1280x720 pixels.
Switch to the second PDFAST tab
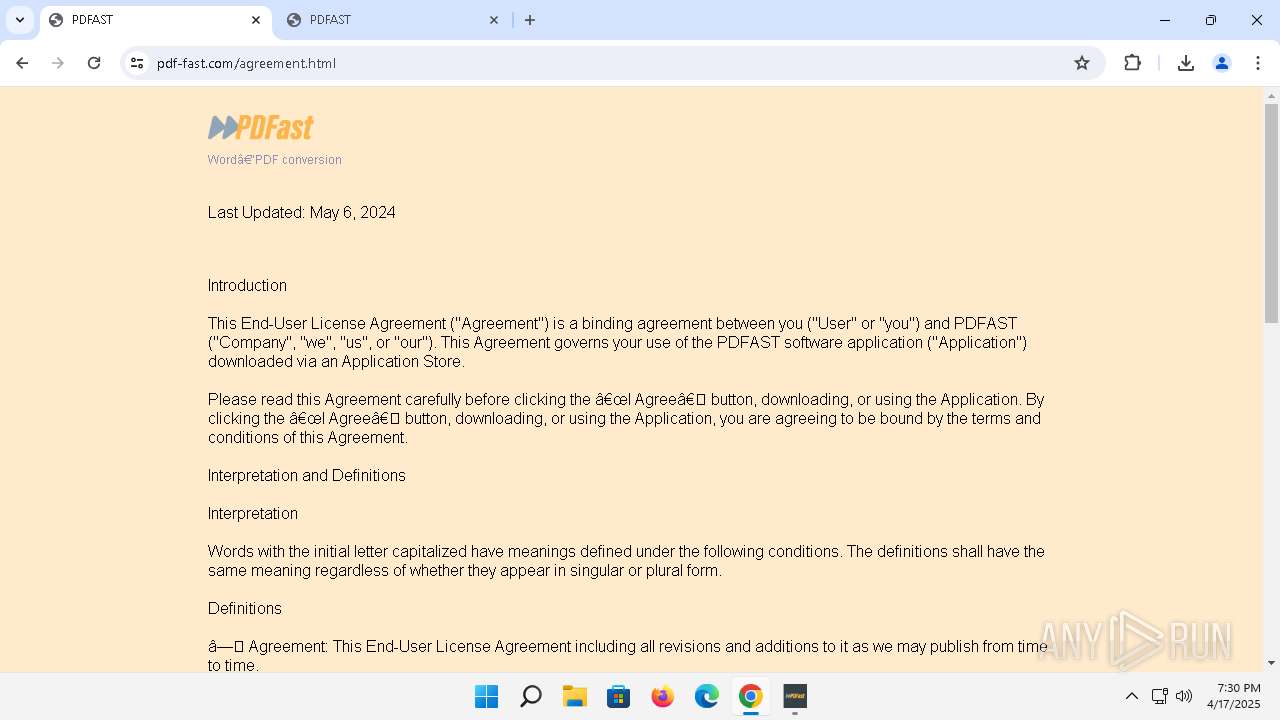pos(393,20)
